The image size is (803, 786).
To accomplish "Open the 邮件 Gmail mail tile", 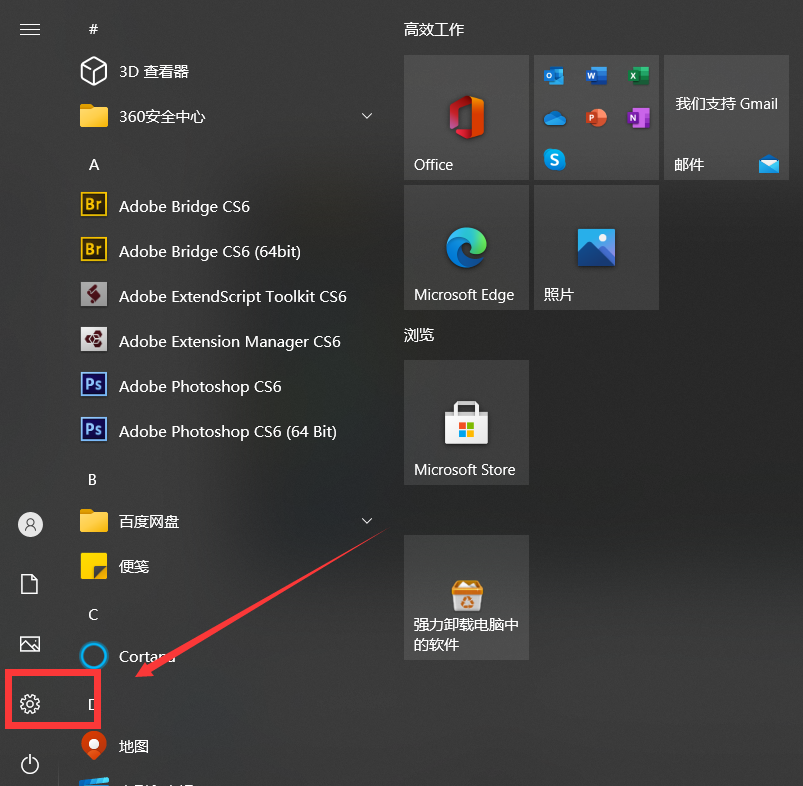I will point(726,117).
